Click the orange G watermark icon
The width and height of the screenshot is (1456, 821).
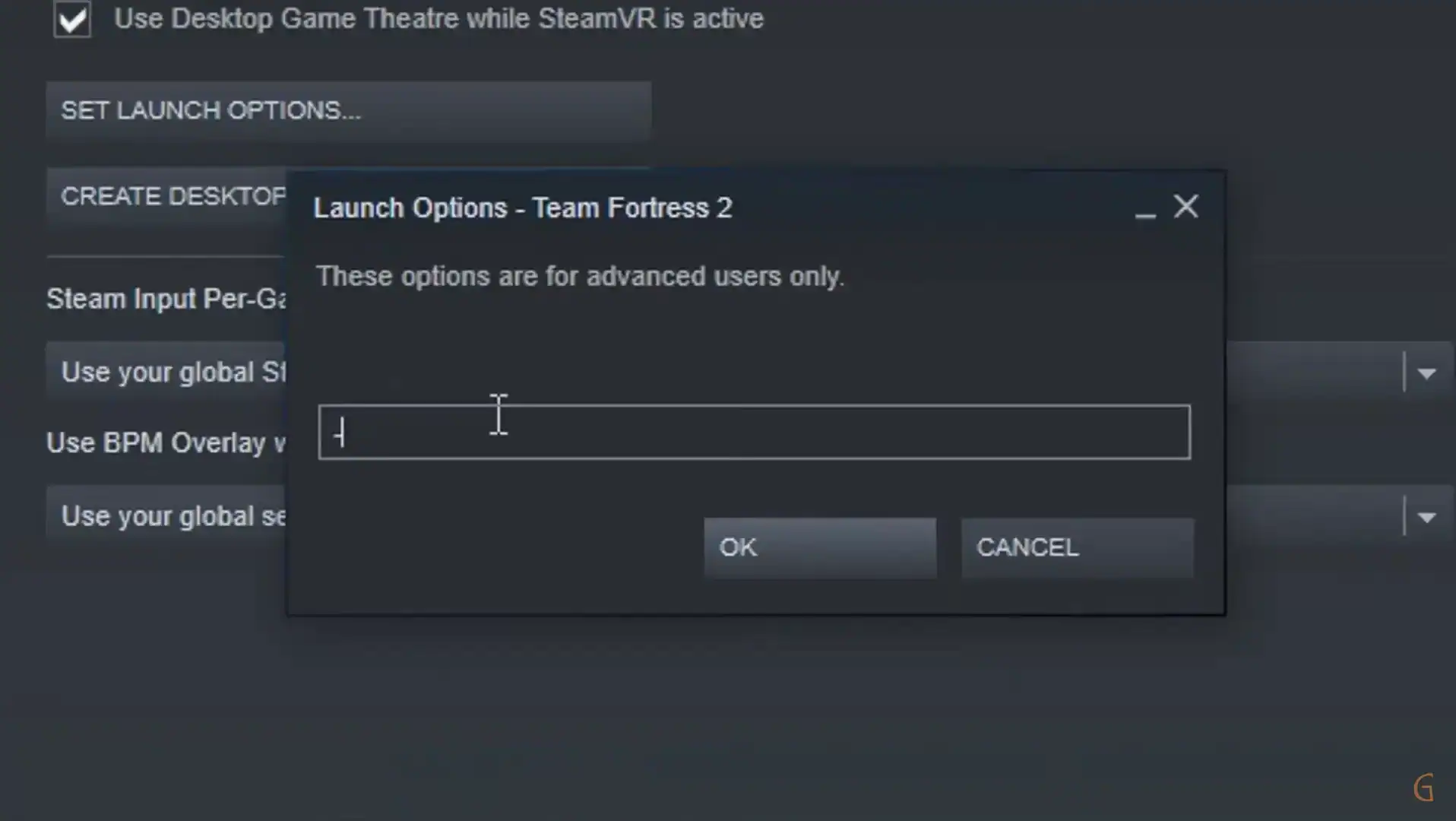(1423, 788)
